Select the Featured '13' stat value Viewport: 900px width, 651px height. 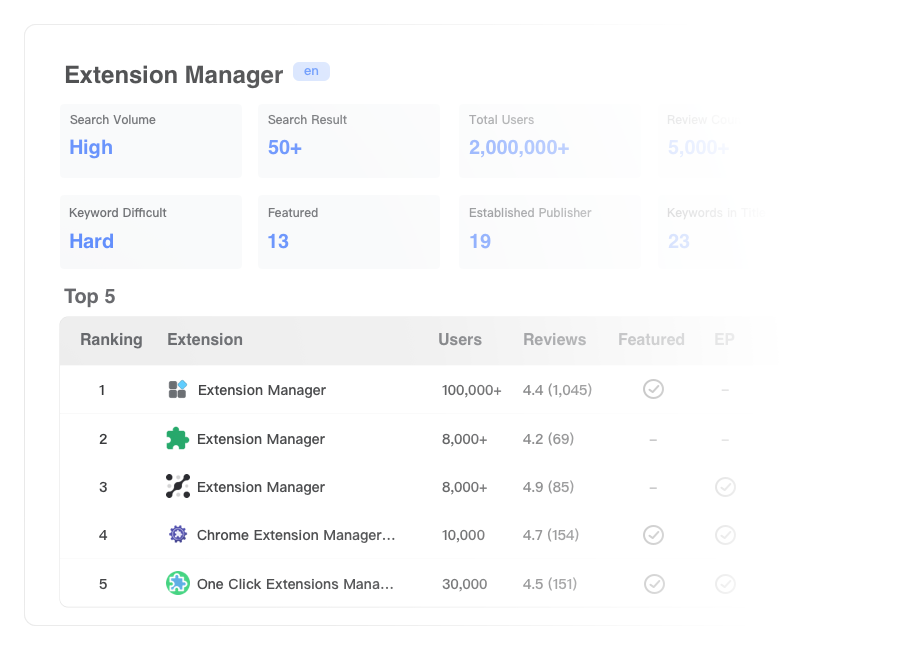(x=278, y=241)
